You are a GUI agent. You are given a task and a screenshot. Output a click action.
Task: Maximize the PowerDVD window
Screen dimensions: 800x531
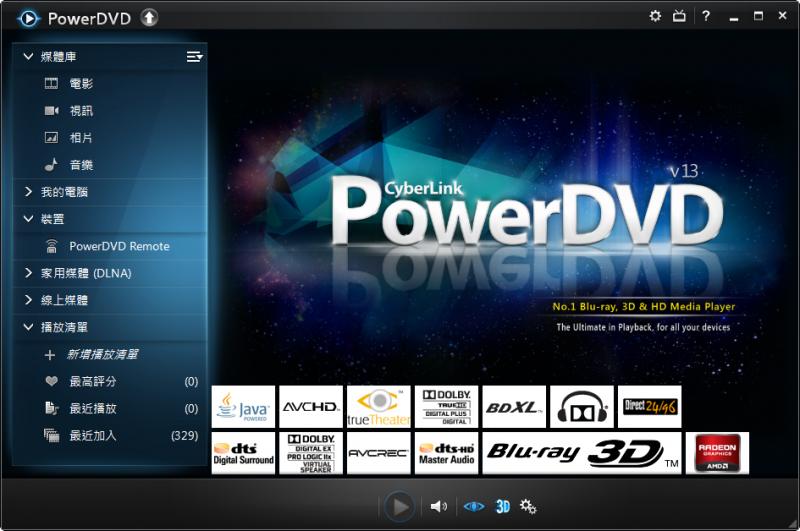[759, 16]
